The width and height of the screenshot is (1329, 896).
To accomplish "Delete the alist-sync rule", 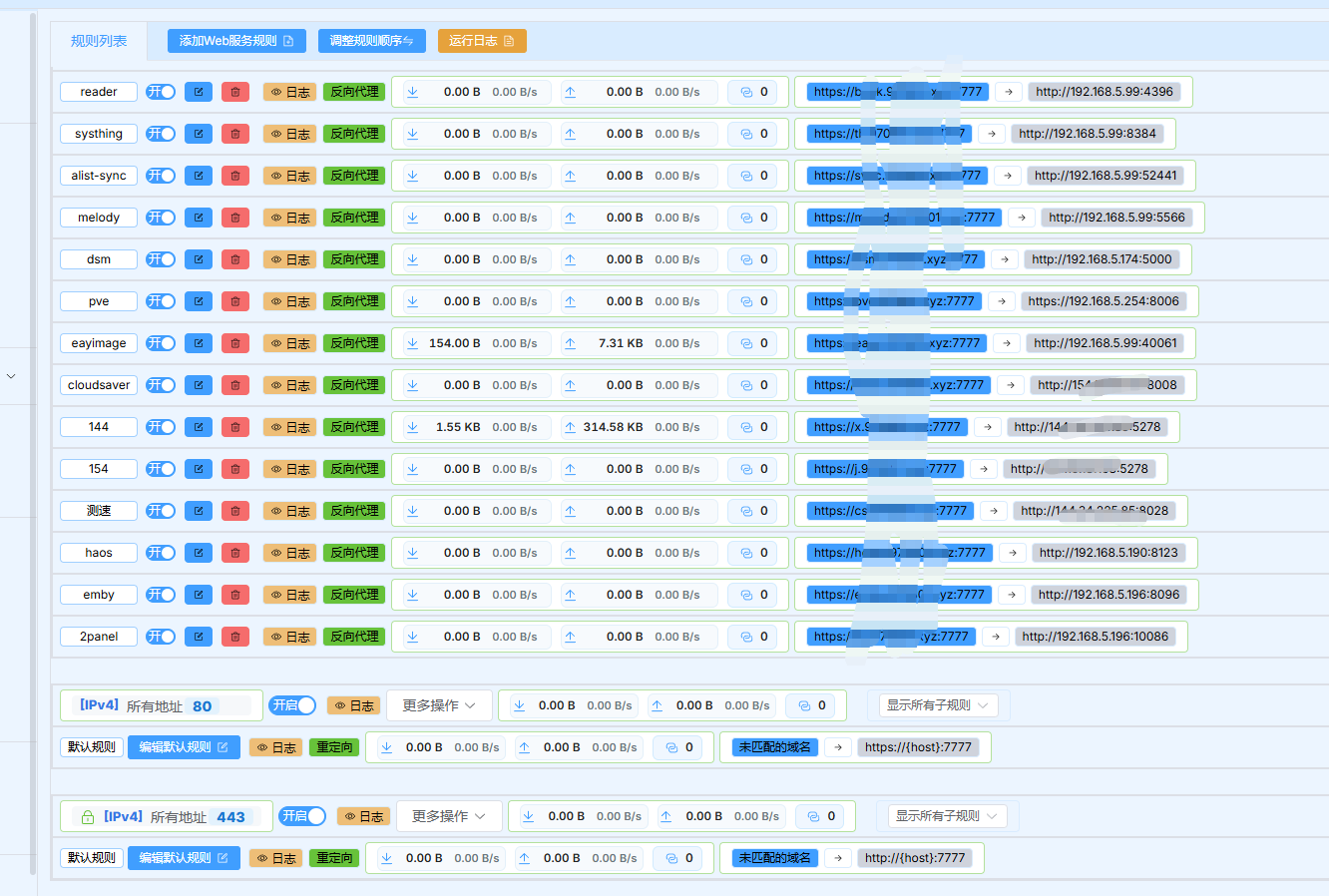I will 235,176.
